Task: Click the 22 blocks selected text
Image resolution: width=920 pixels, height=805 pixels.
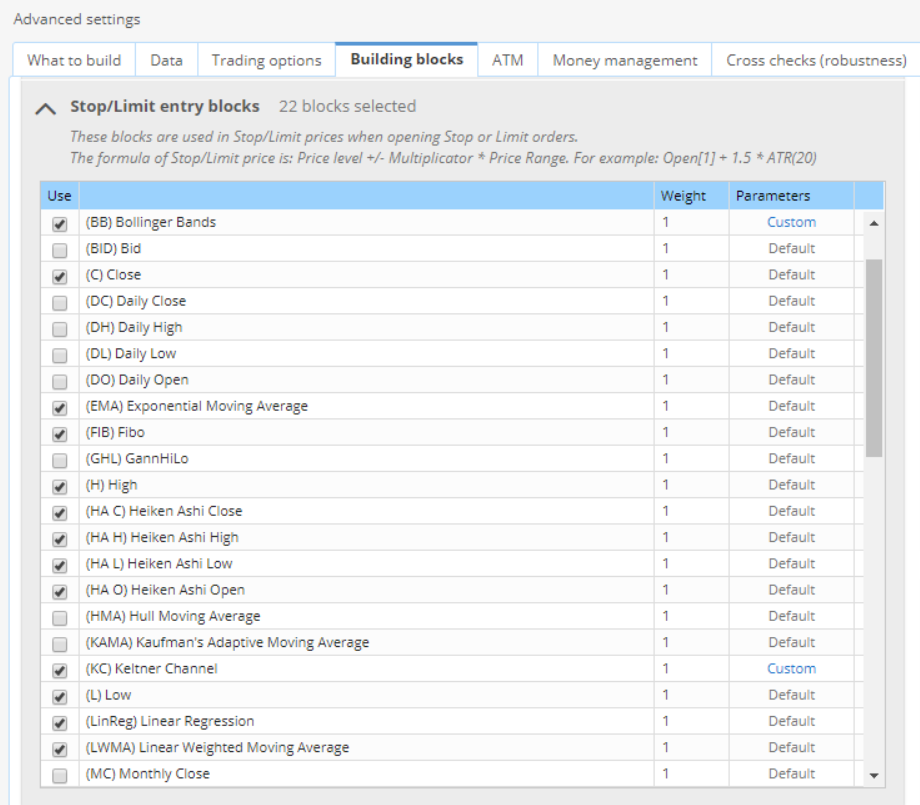Action: pos(347,106)
